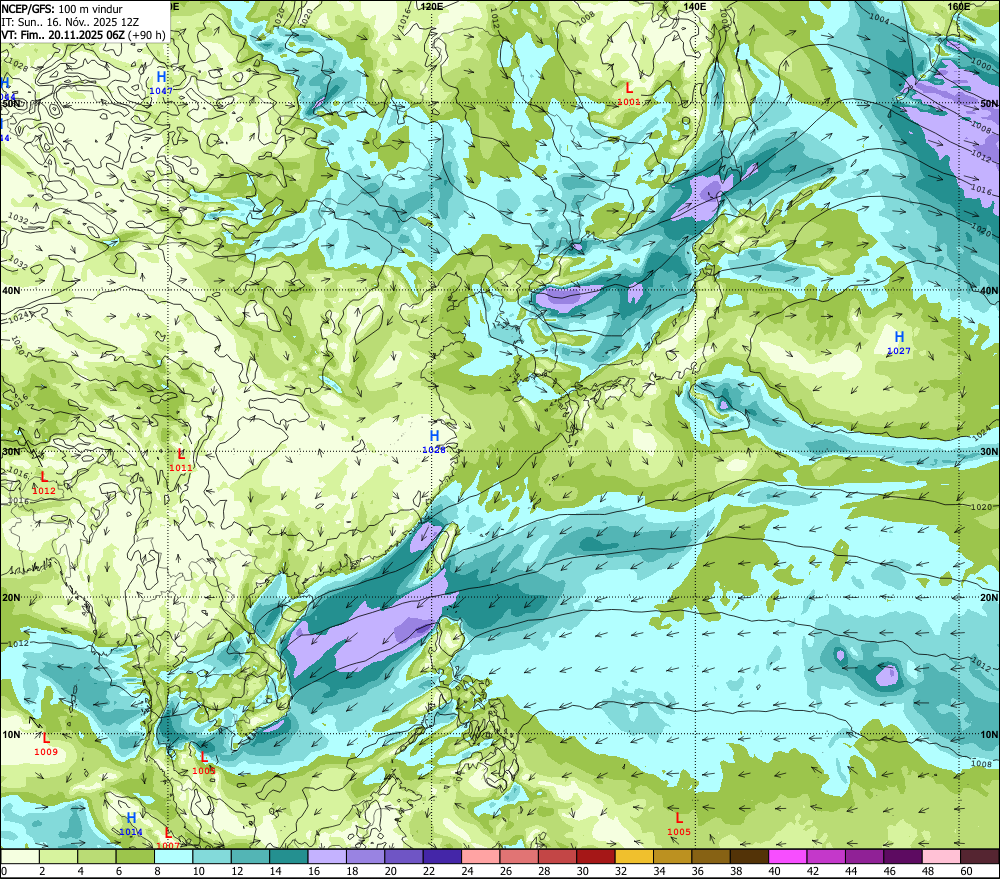Select the L 1007 low pressure marker
Viewport: 1000px width, 879px height.
[x=168, y=838]
